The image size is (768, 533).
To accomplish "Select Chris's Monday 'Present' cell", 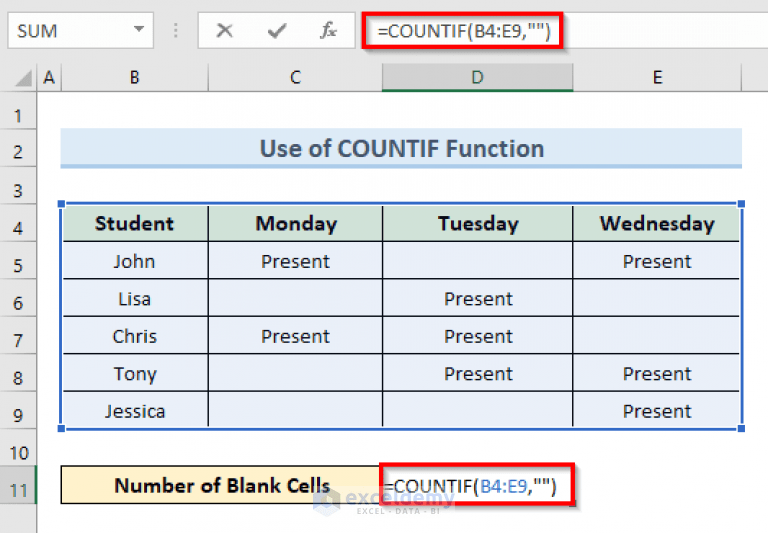I will point(295,336).
